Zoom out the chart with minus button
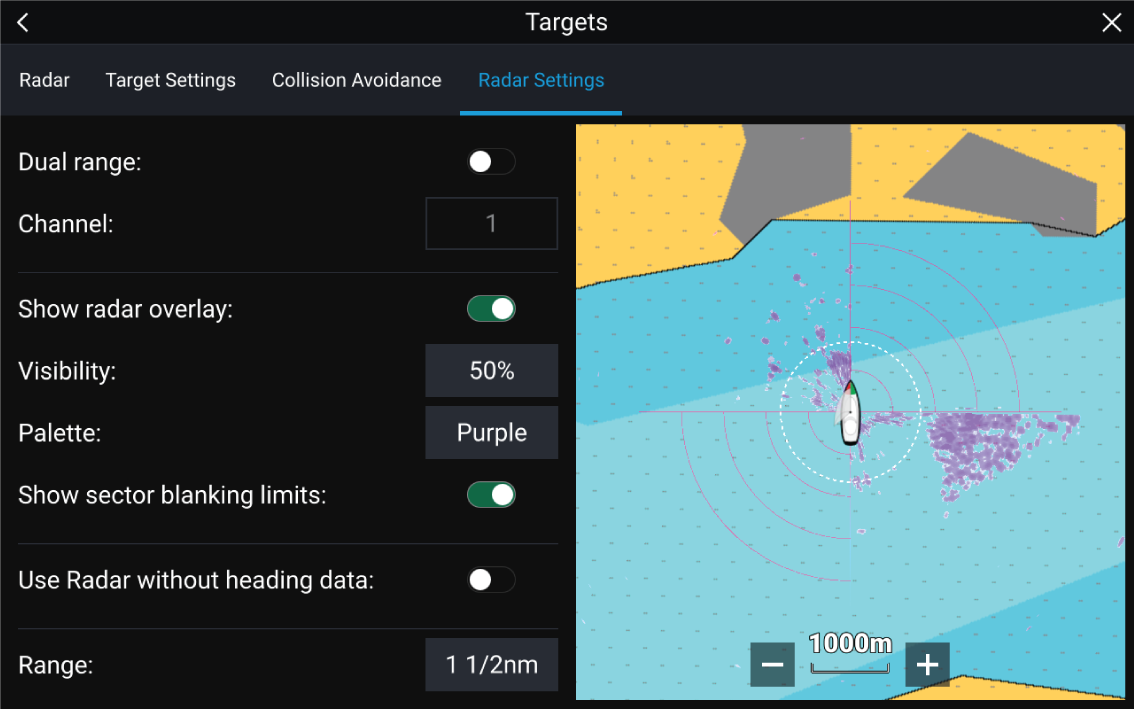The image size is (1135, 710). tap(772, 665)
